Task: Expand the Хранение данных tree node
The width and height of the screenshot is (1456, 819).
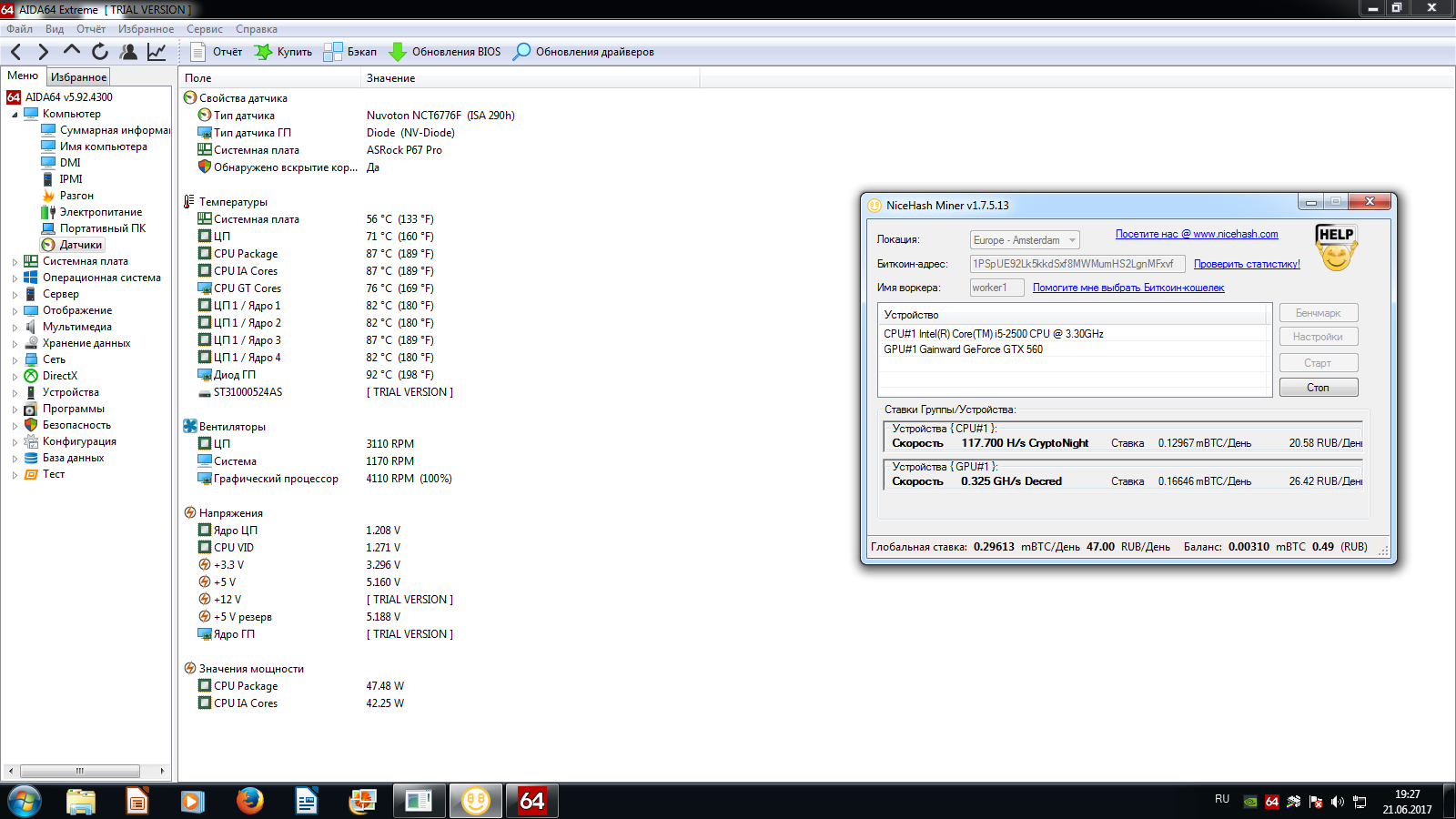Action: (15, 344)
